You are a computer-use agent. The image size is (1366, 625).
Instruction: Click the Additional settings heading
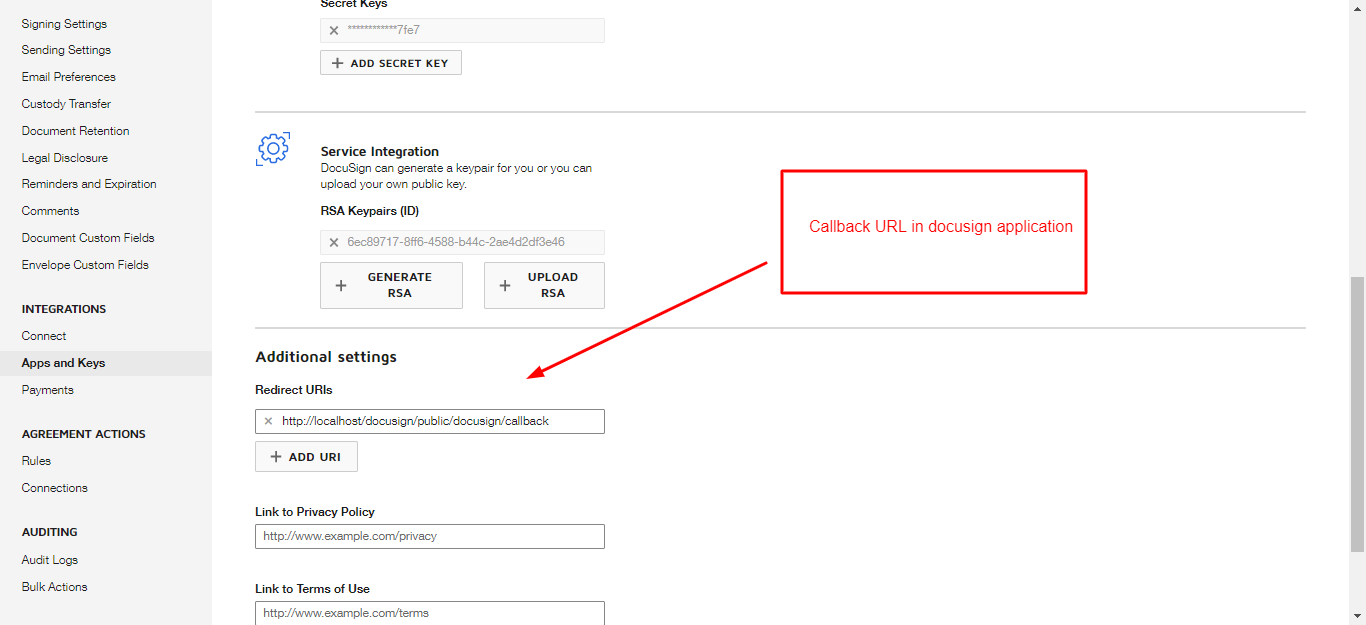click(326, 357)
